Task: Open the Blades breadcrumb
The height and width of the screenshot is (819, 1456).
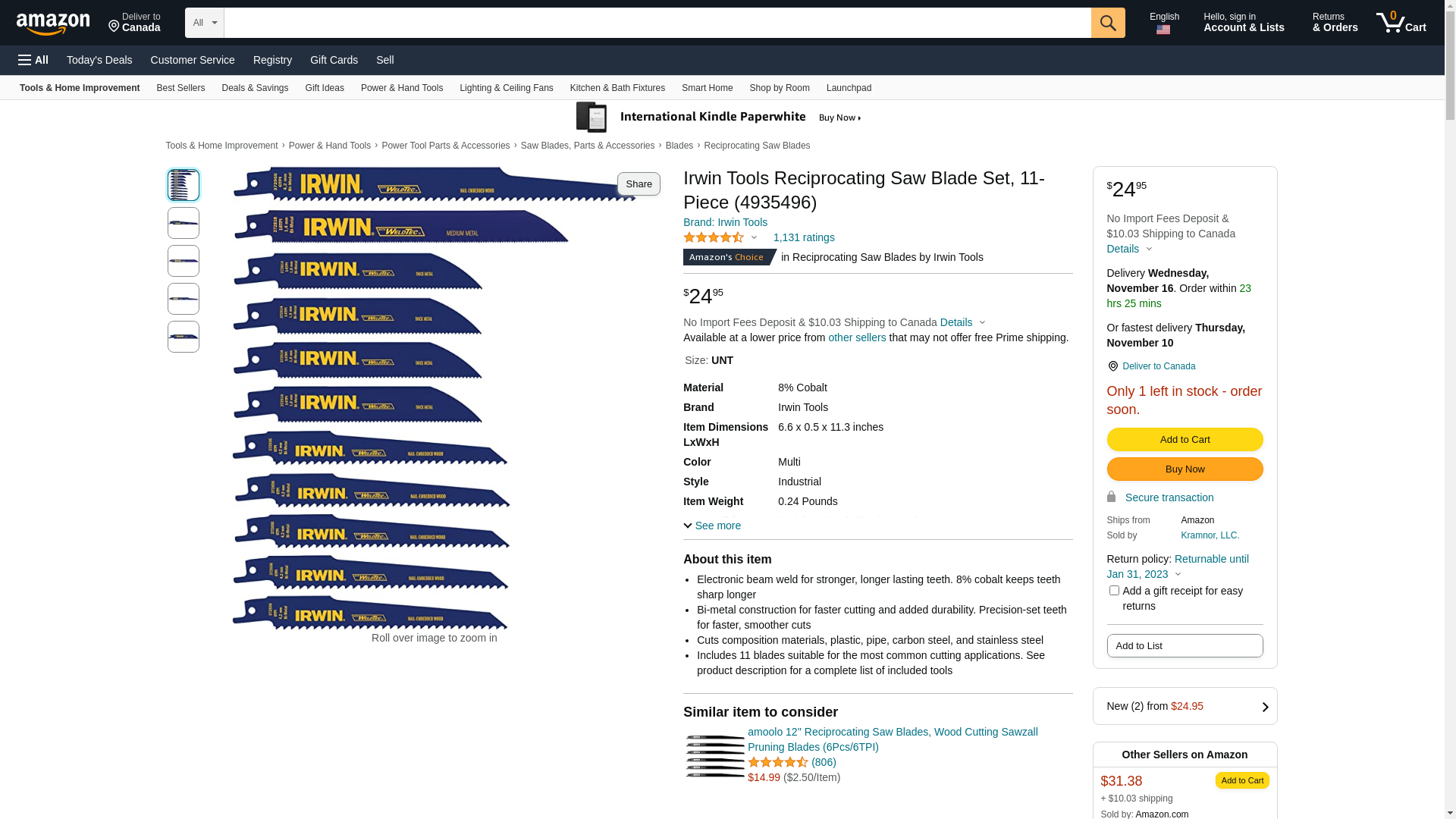Action: click(679, 146)
